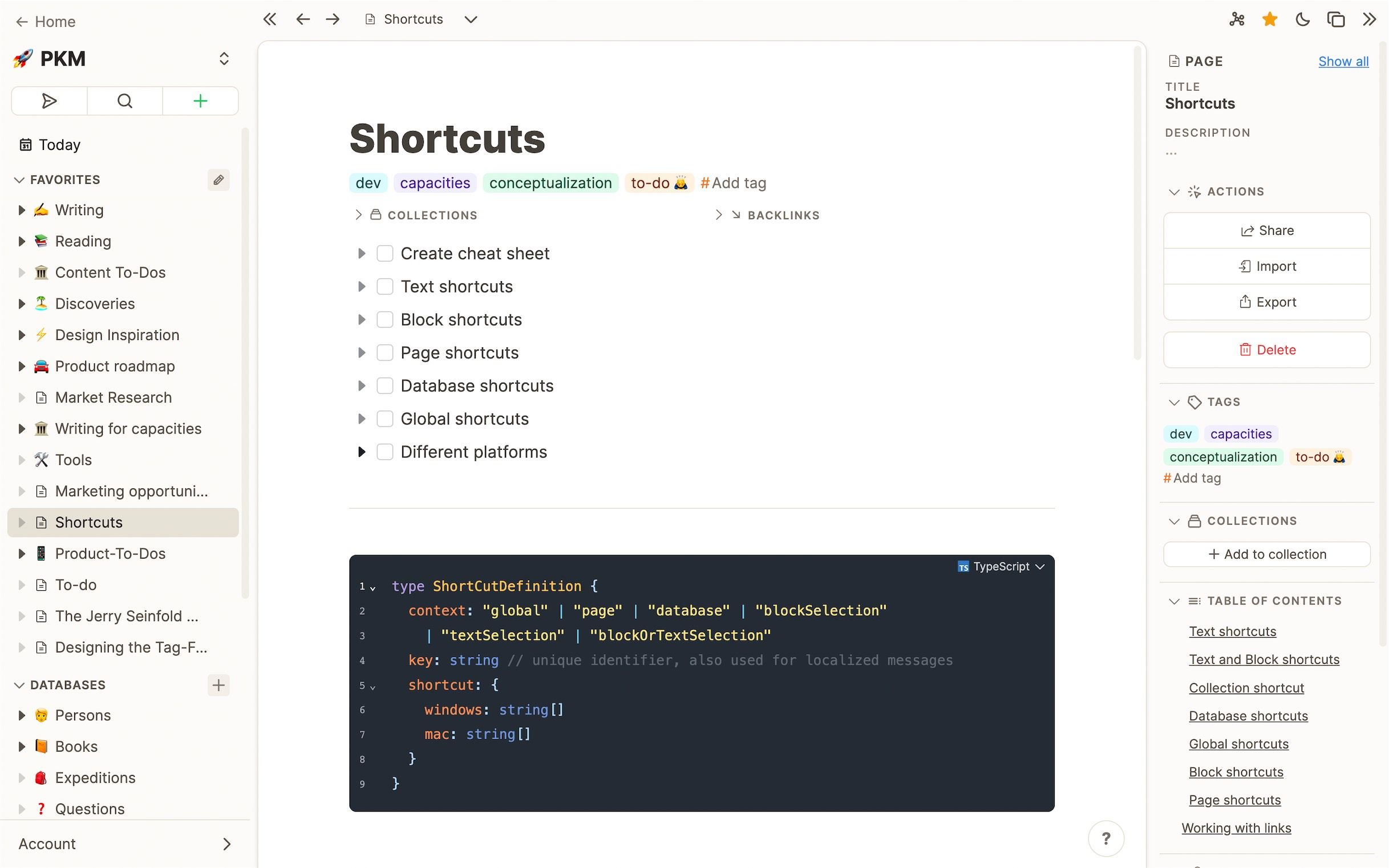Image resolution: width=1389 pixels, height=868 pixels.
Task: Edit favorites with pencil icon
Action: (x=218, y=180)
